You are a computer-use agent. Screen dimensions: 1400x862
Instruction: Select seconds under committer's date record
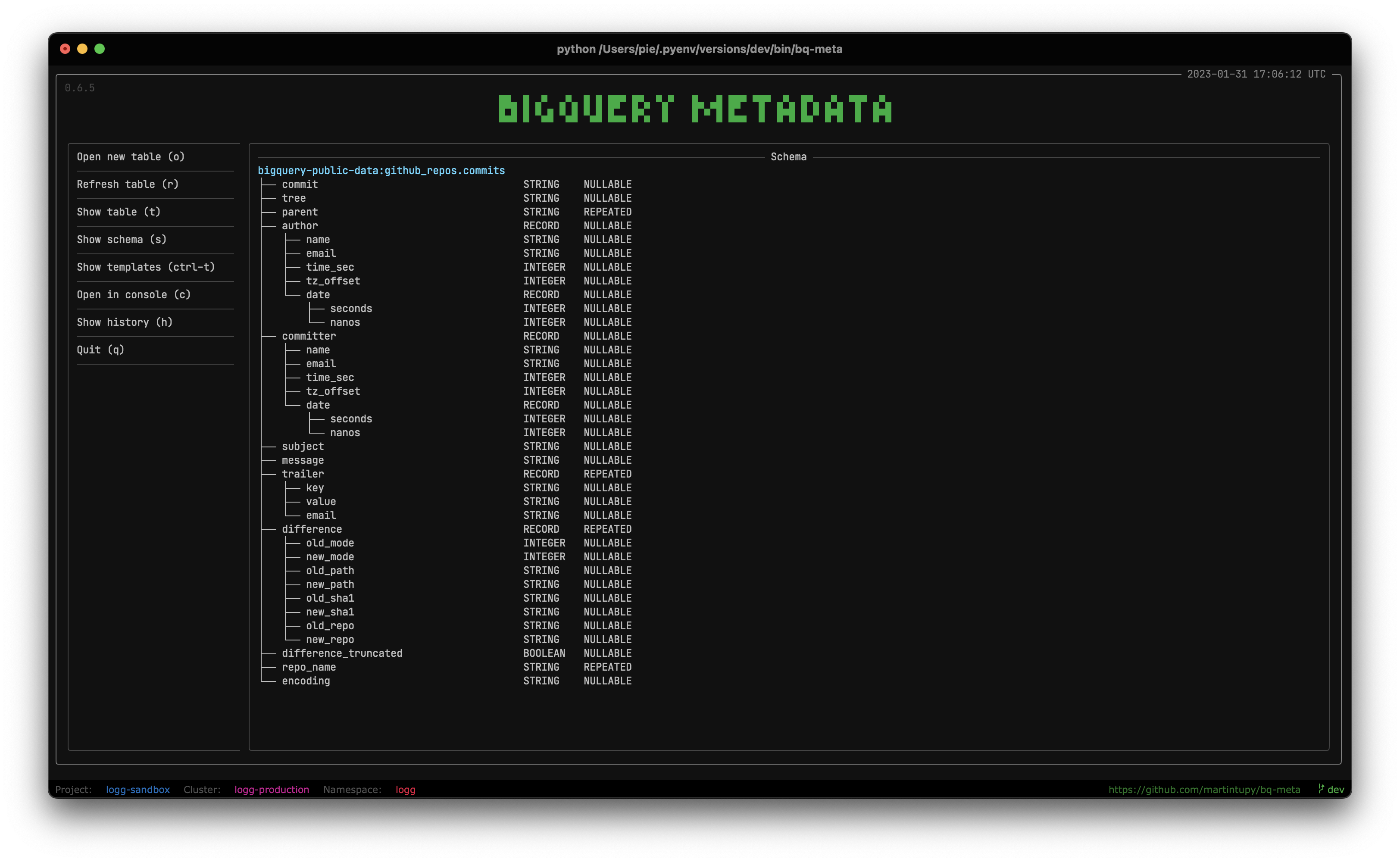[470, 419]
